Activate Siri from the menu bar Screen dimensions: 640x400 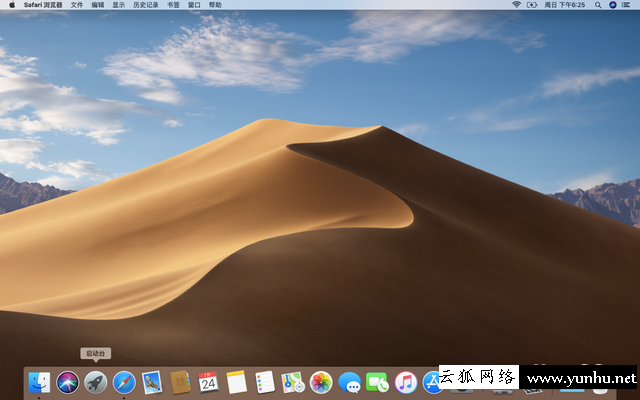pos(613,5)
